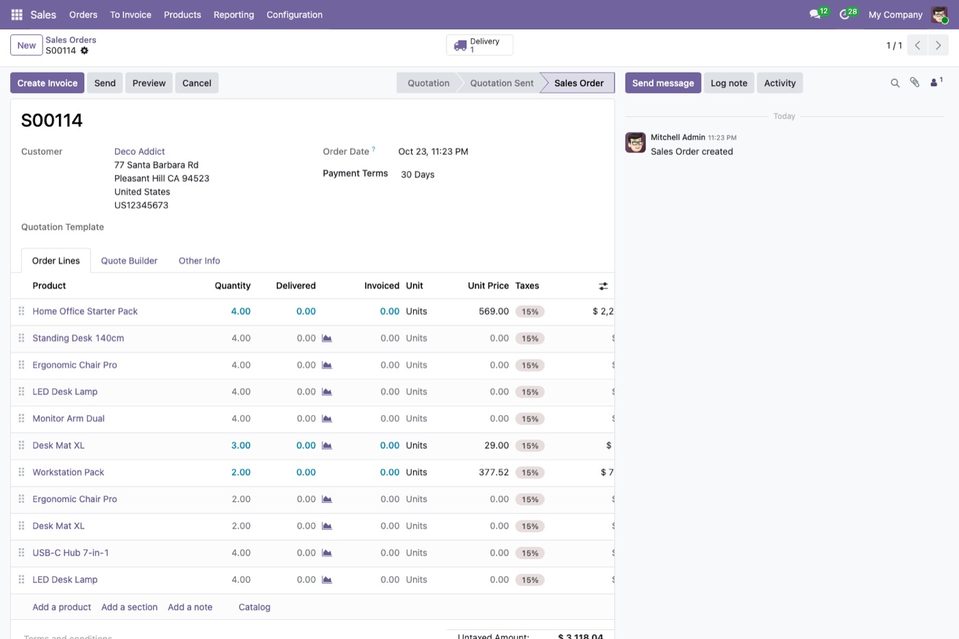The height and width of the screenshot is (639, 959).
Task: Open the Products menu
Action: (x=182, y=15)
